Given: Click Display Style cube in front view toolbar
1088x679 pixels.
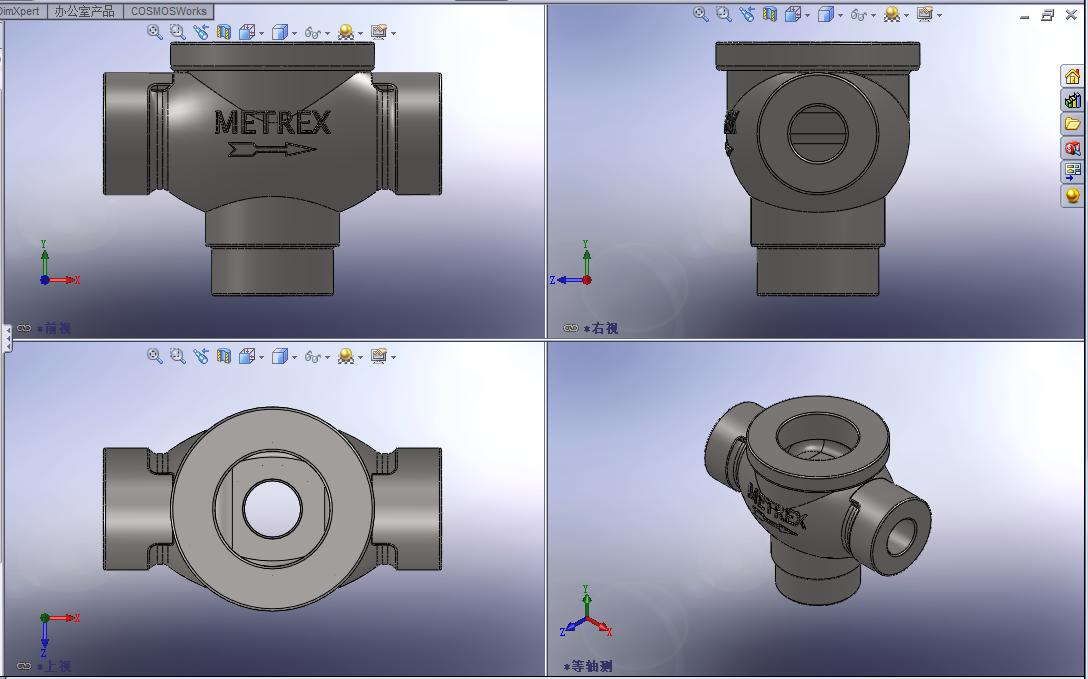Looking at the screenshot, I should (x=279, y=31).
